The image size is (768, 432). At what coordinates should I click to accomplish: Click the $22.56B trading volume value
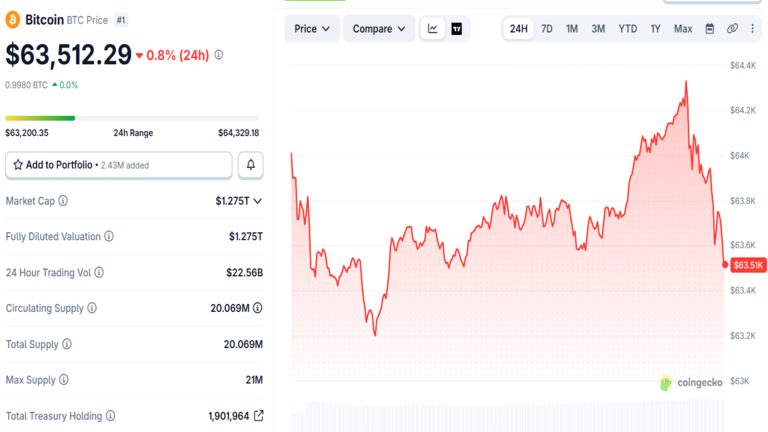[x=244, y=272]
